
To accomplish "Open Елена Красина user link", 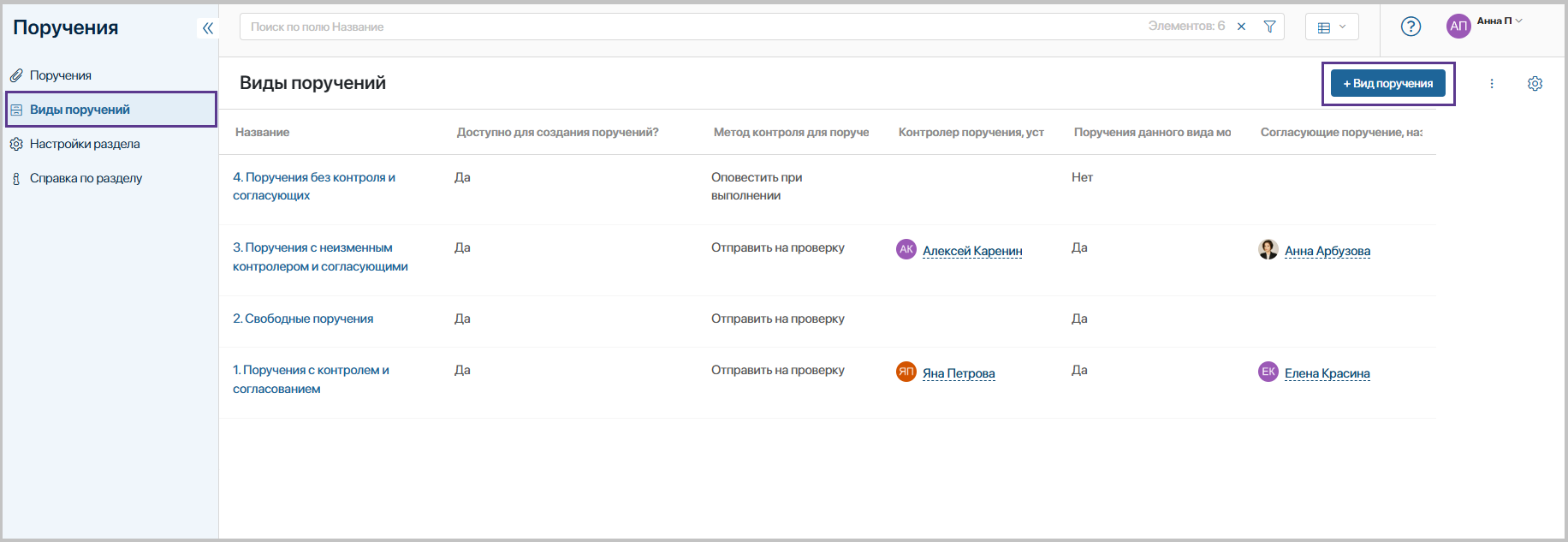I will [1327, 373].
